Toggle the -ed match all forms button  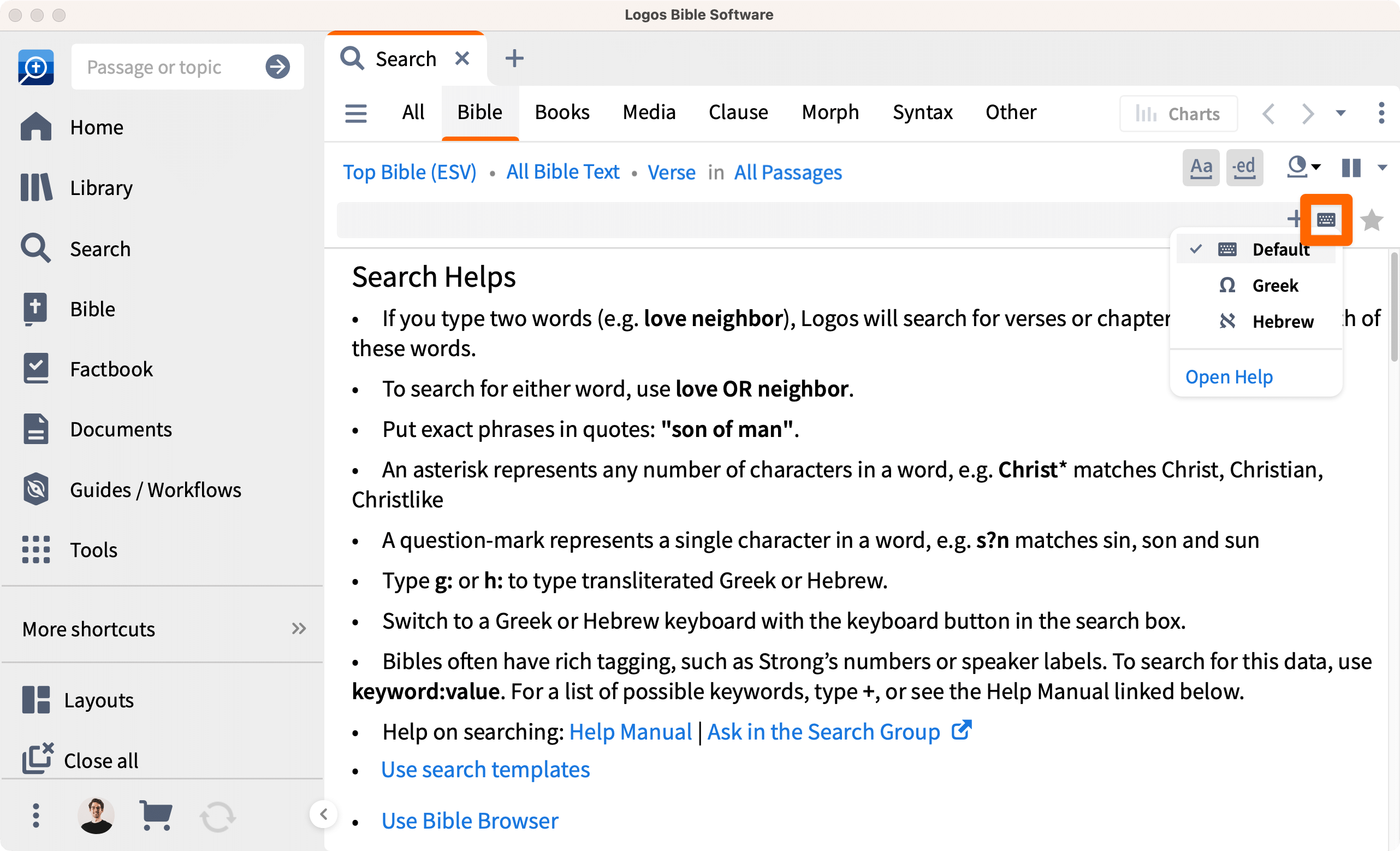1244,168
